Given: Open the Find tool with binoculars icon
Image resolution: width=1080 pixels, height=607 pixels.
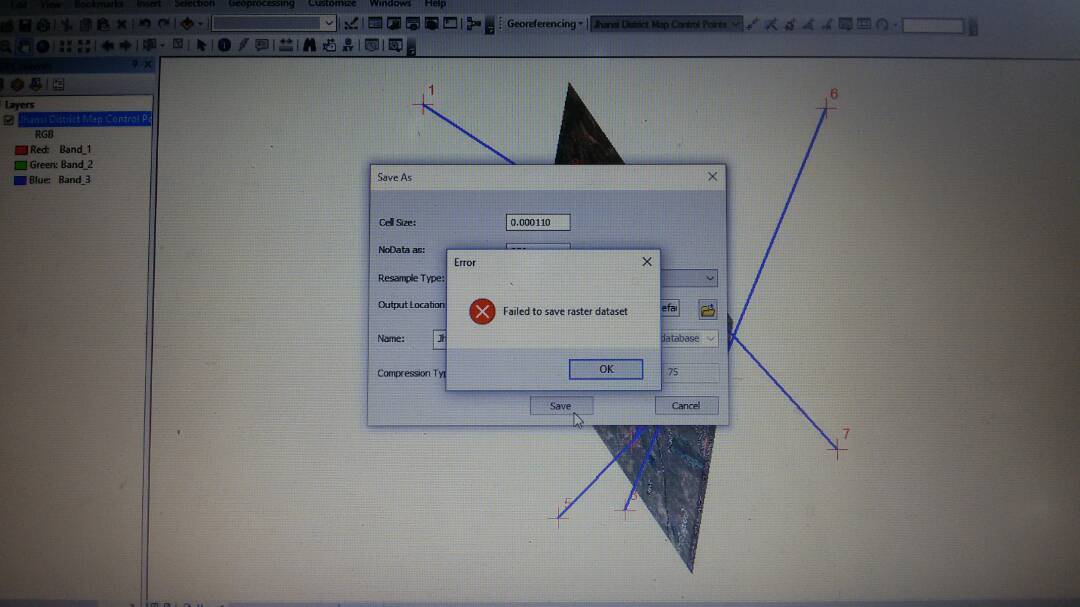Looking at the screenshot, I should click(x=308, y=44).
